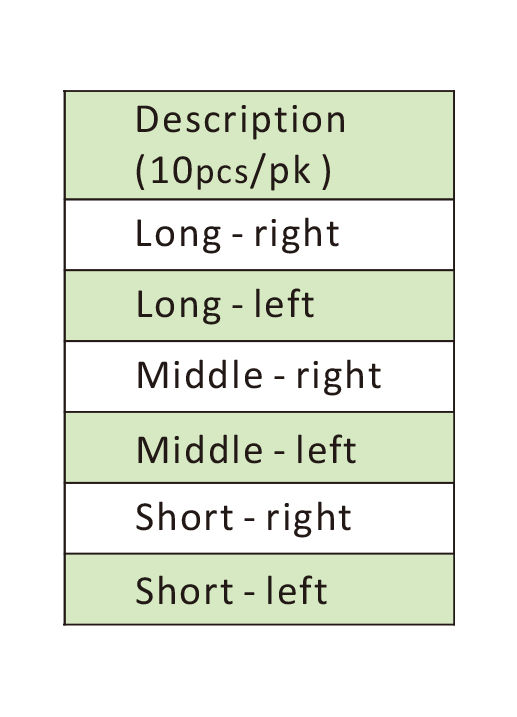Image resolution: width=517 pixels, height=717 pixels.
Task: Click "Middle" in the Middle - right row
Action: tap(200, 375)
